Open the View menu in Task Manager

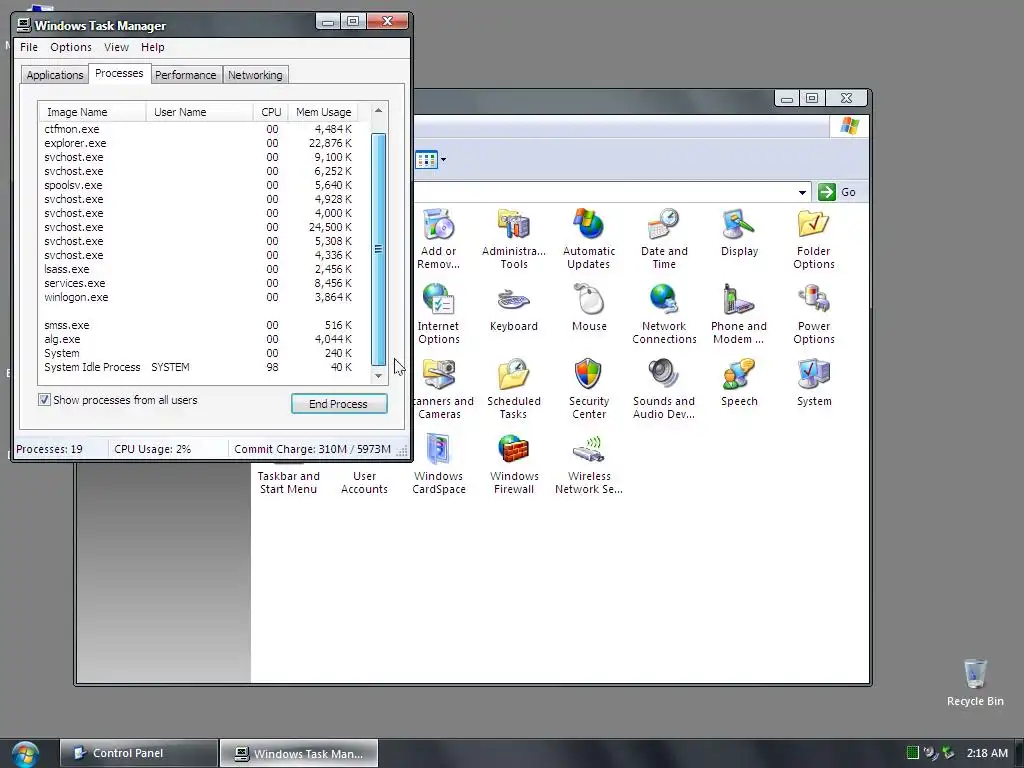[x=116, y=47]
